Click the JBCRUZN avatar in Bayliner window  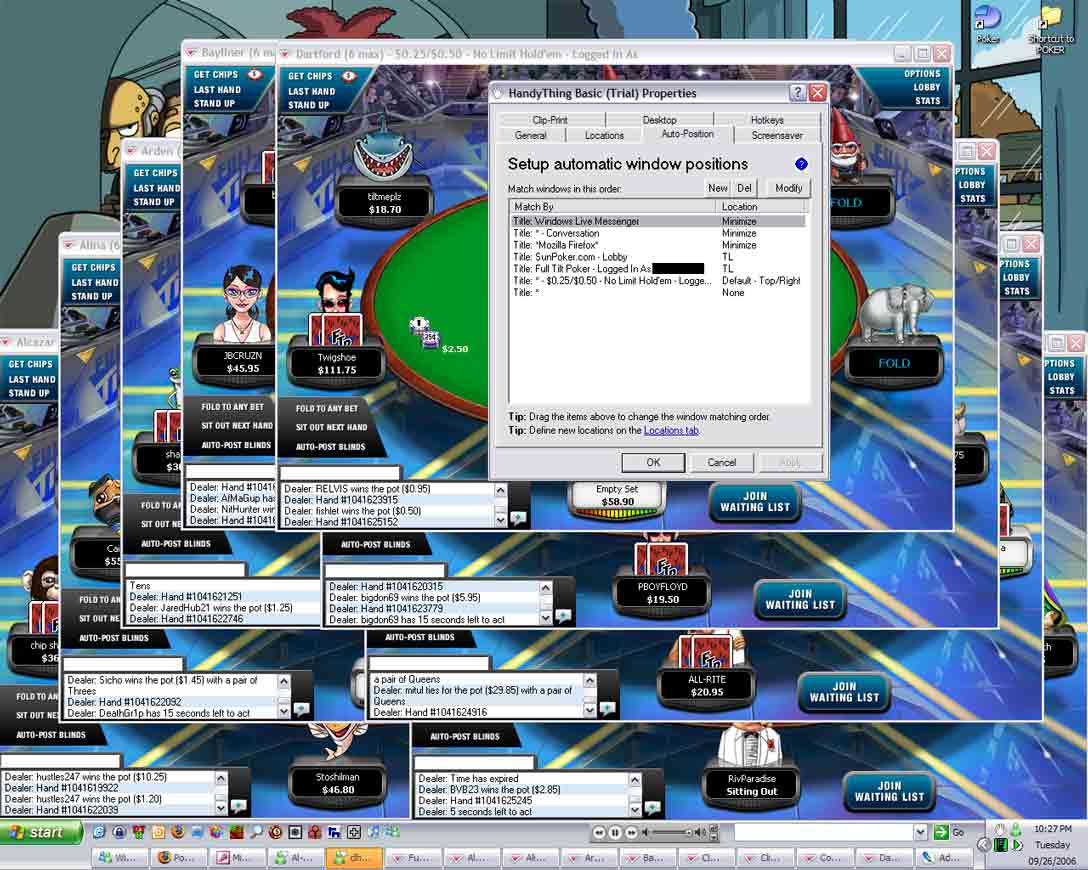coord(241,305)
